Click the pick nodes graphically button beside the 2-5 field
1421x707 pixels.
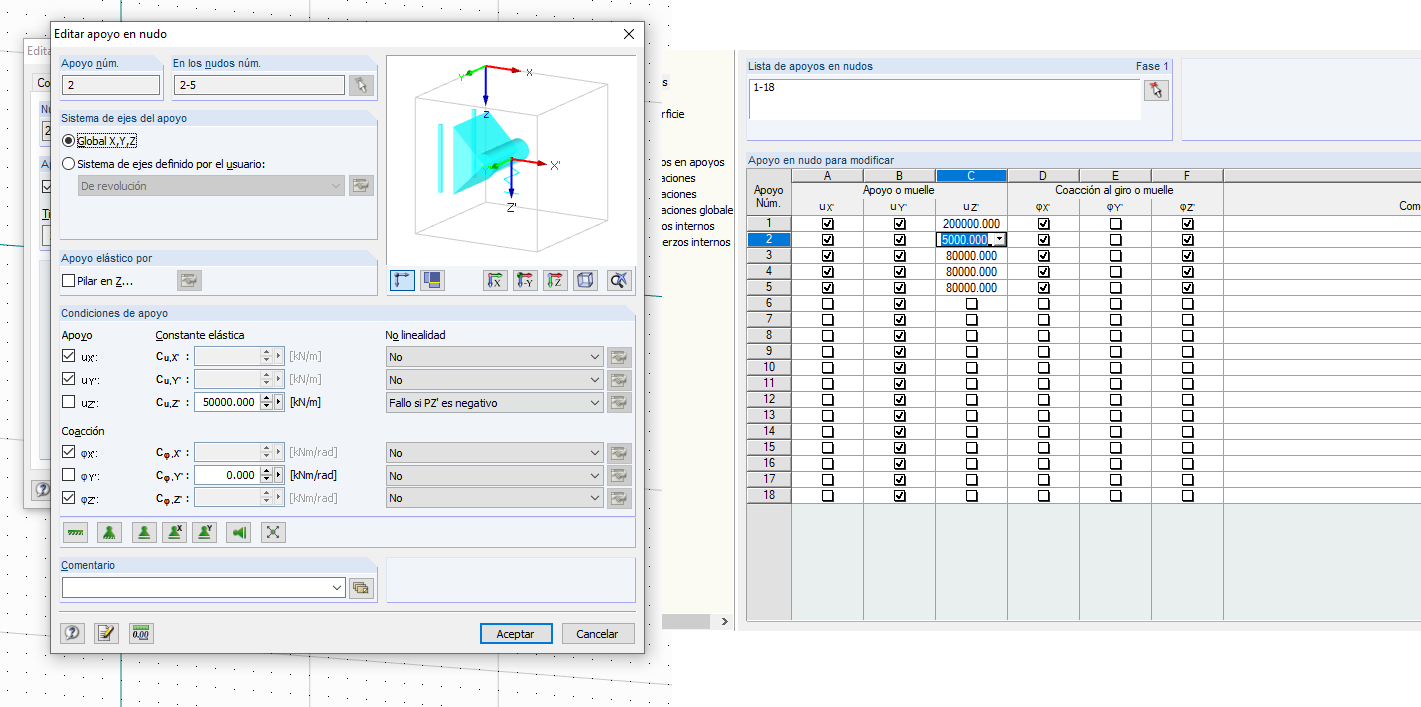361,85
